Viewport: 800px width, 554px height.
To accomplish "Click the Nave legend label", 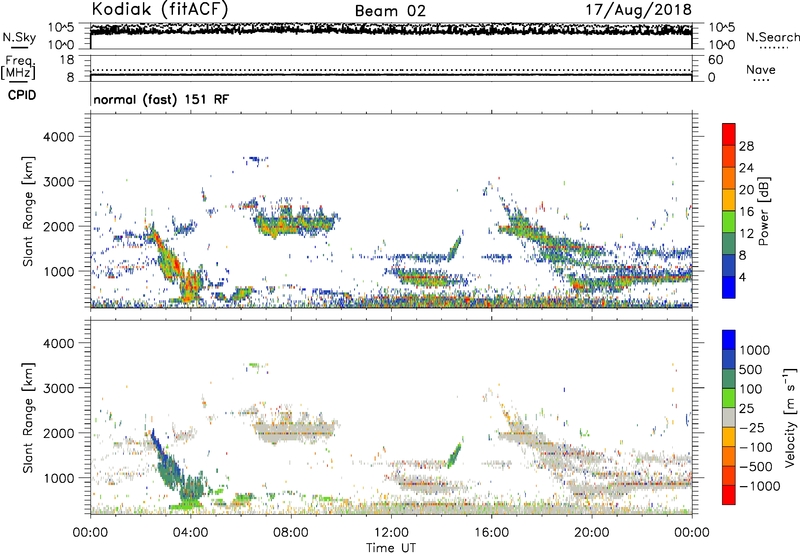I will pos(760,69).
